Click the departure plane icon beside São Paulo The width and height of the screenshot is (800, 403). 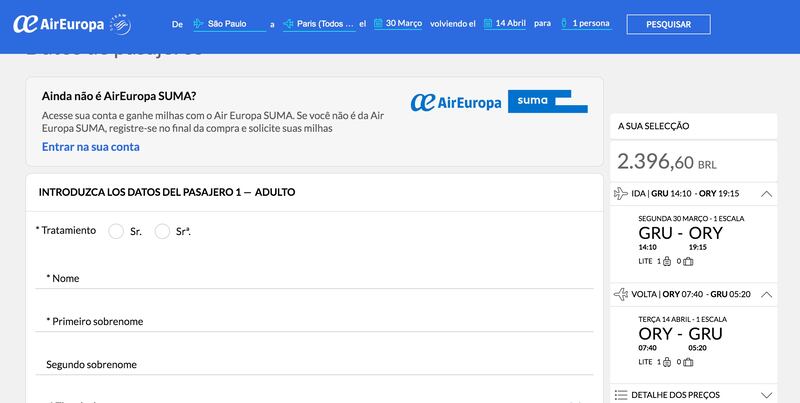pos(199,23)
